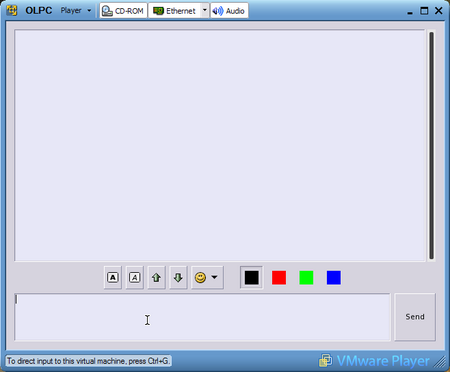Click the OLPC VMware logo icon
Image resolution: width=450 pixels, height=372 pixels.
pyautogui.click(x=12, y=10)
